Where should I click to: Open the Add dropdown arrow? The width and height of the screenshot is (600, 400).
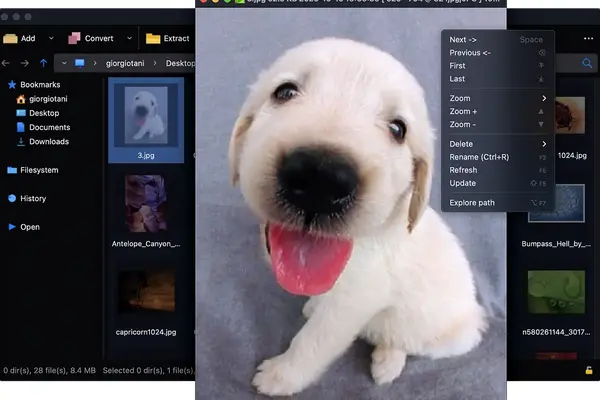50,39
